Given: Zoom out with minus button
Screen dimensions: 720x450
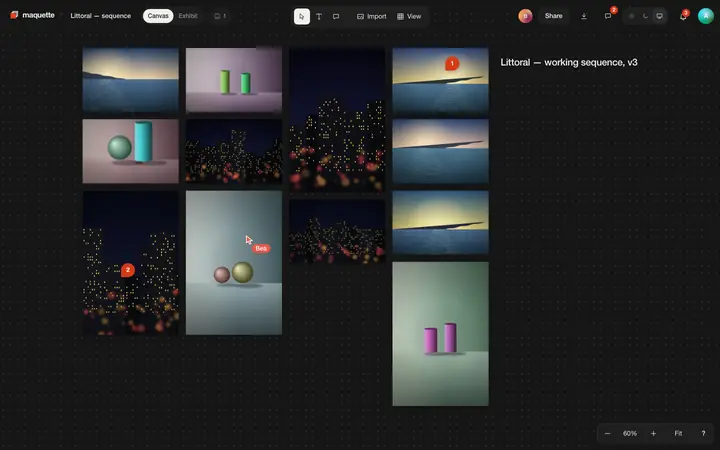Looking at the screenshot, I should tap(608, 433).
